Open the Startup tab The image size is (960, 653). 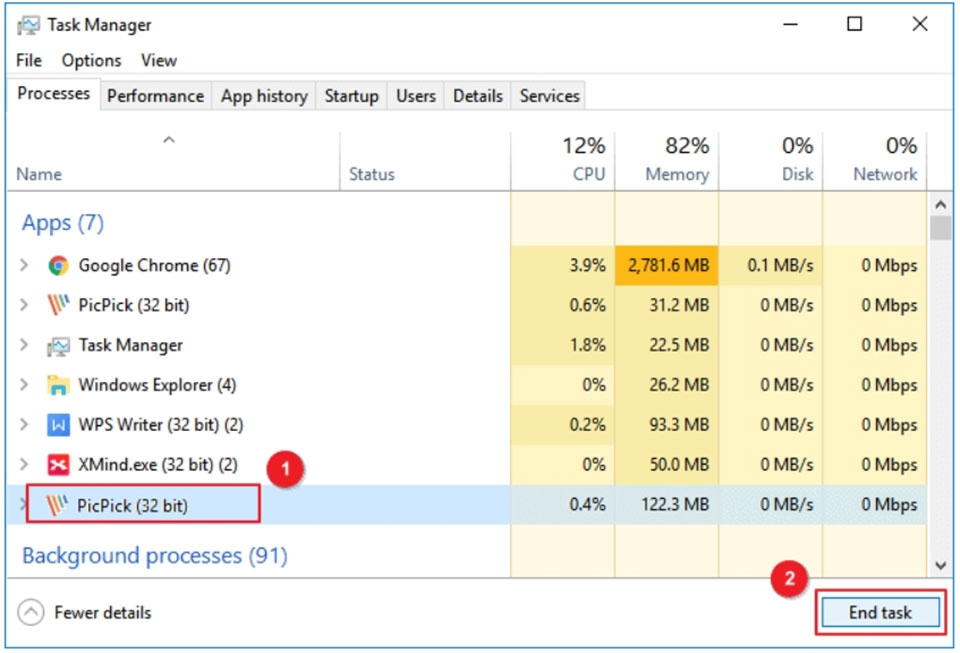pos(351,96)
